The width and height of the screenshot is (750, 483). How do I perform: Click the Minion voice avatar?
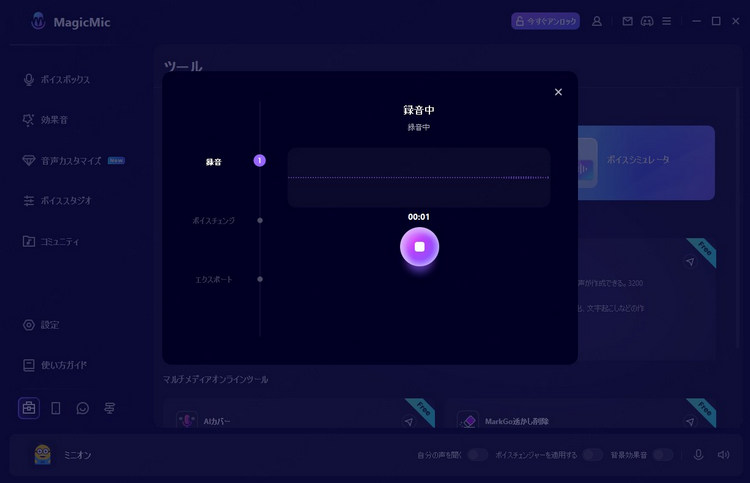pos(43,455)
